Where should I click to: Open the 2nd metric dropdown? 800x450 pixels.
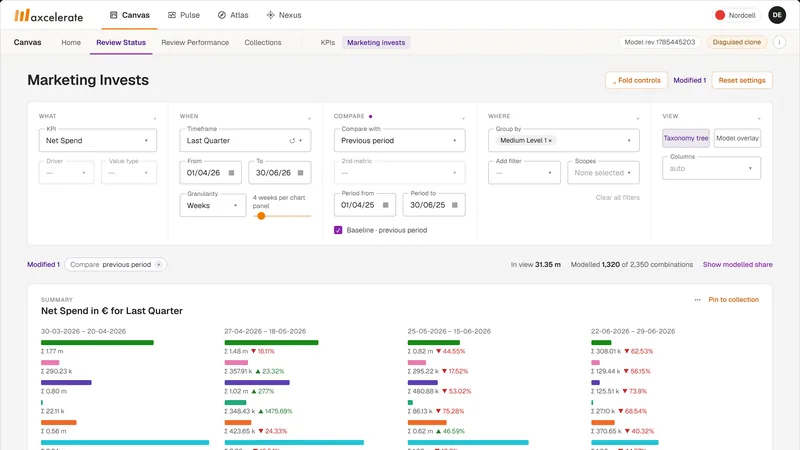[399, 172]
